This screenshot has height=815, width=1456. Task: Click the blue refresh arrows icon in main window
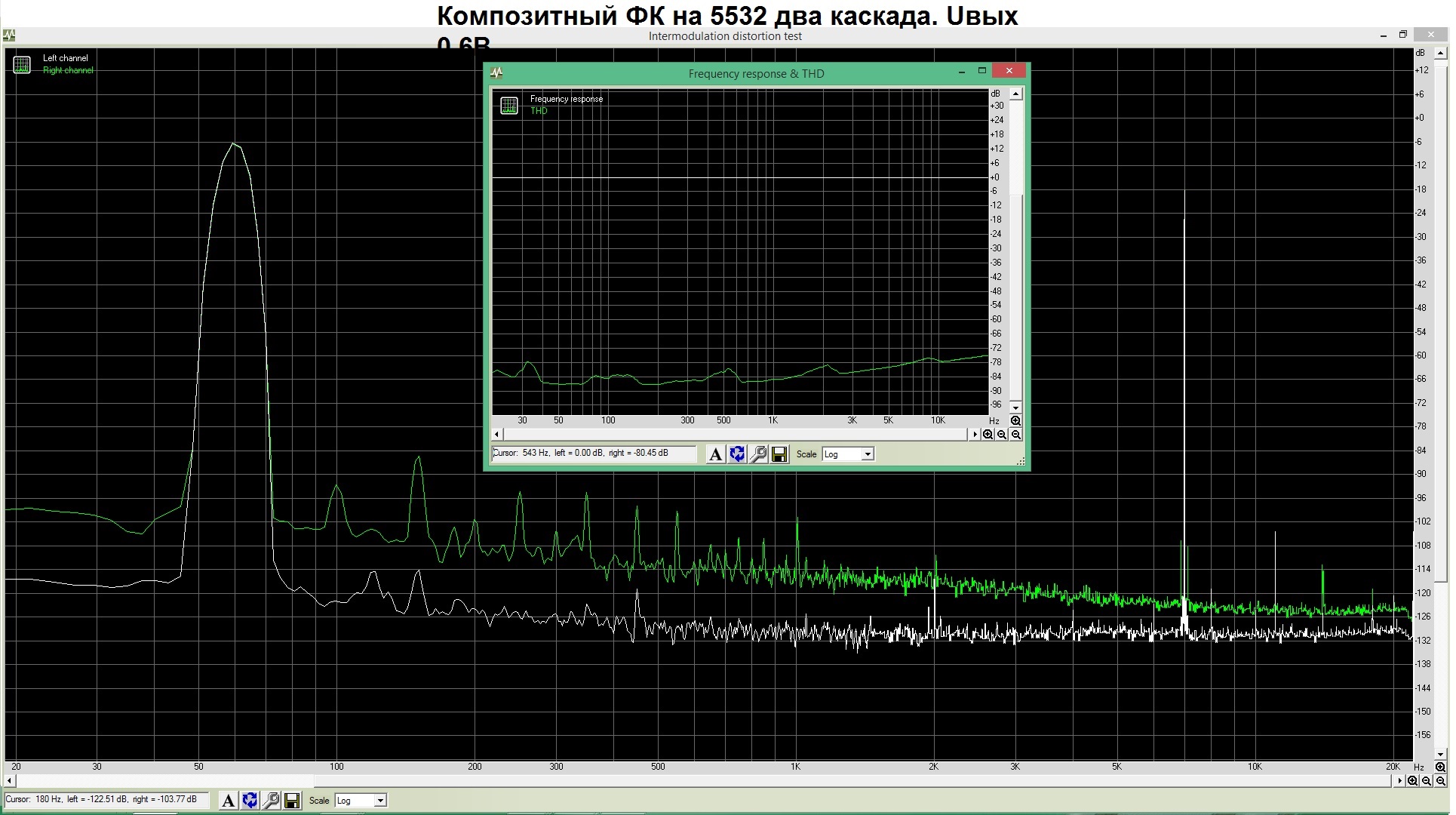click(x=250, y=801)
